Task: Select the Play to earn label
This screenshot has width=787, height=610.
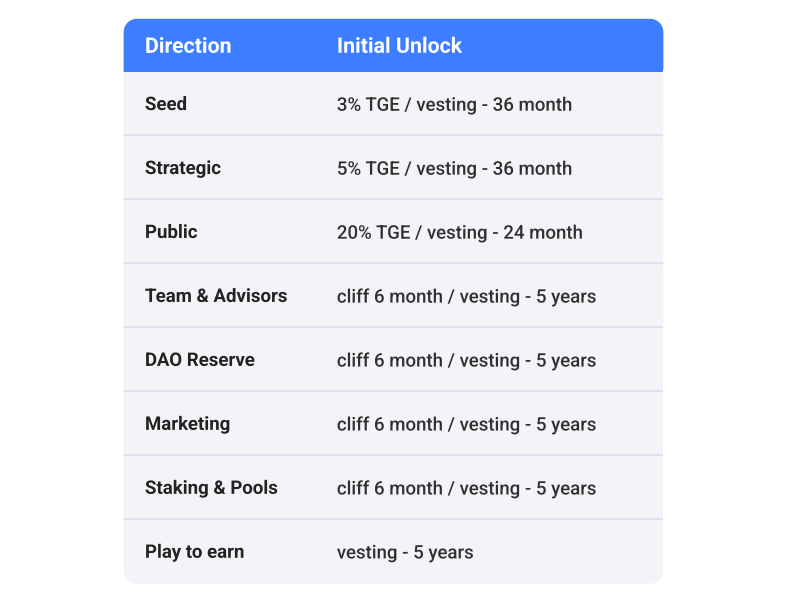Action: (x=195, y=552)
